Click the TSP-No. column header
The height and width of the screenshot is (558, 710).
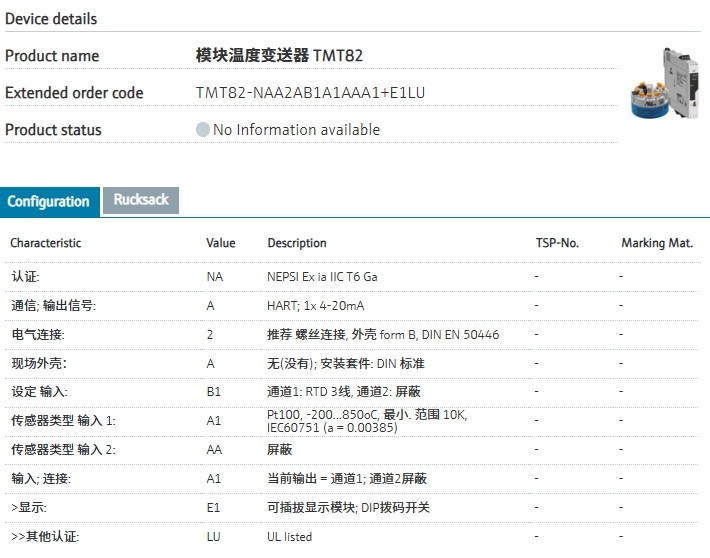point(557,243)
